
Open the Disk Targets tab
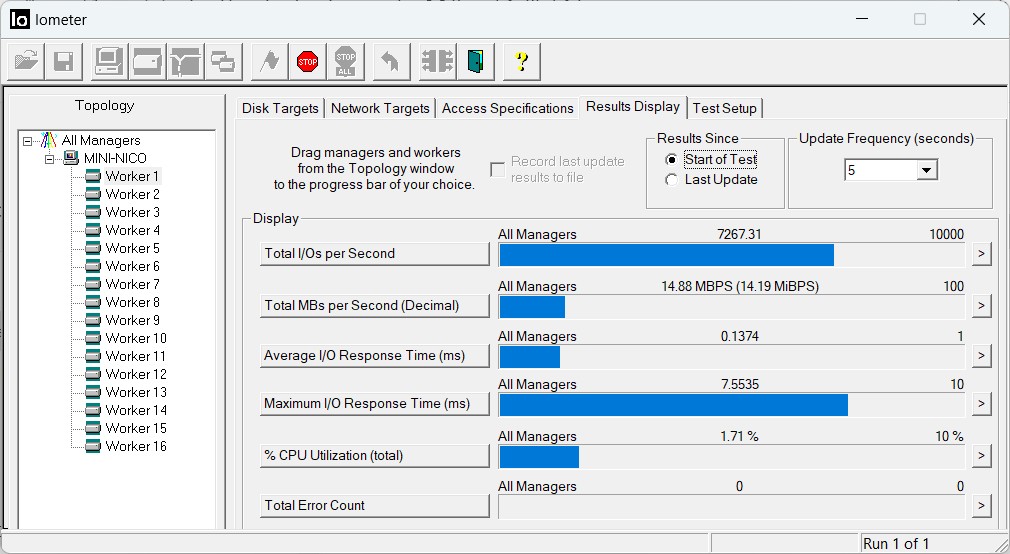click(x=280, y=109)
